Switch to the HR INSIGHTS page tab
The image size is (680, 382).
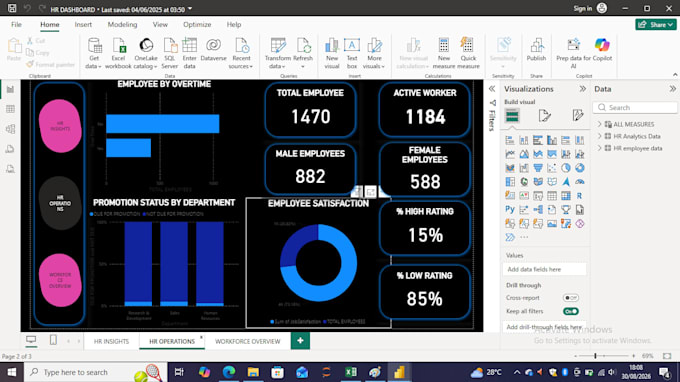pos(111,341)
